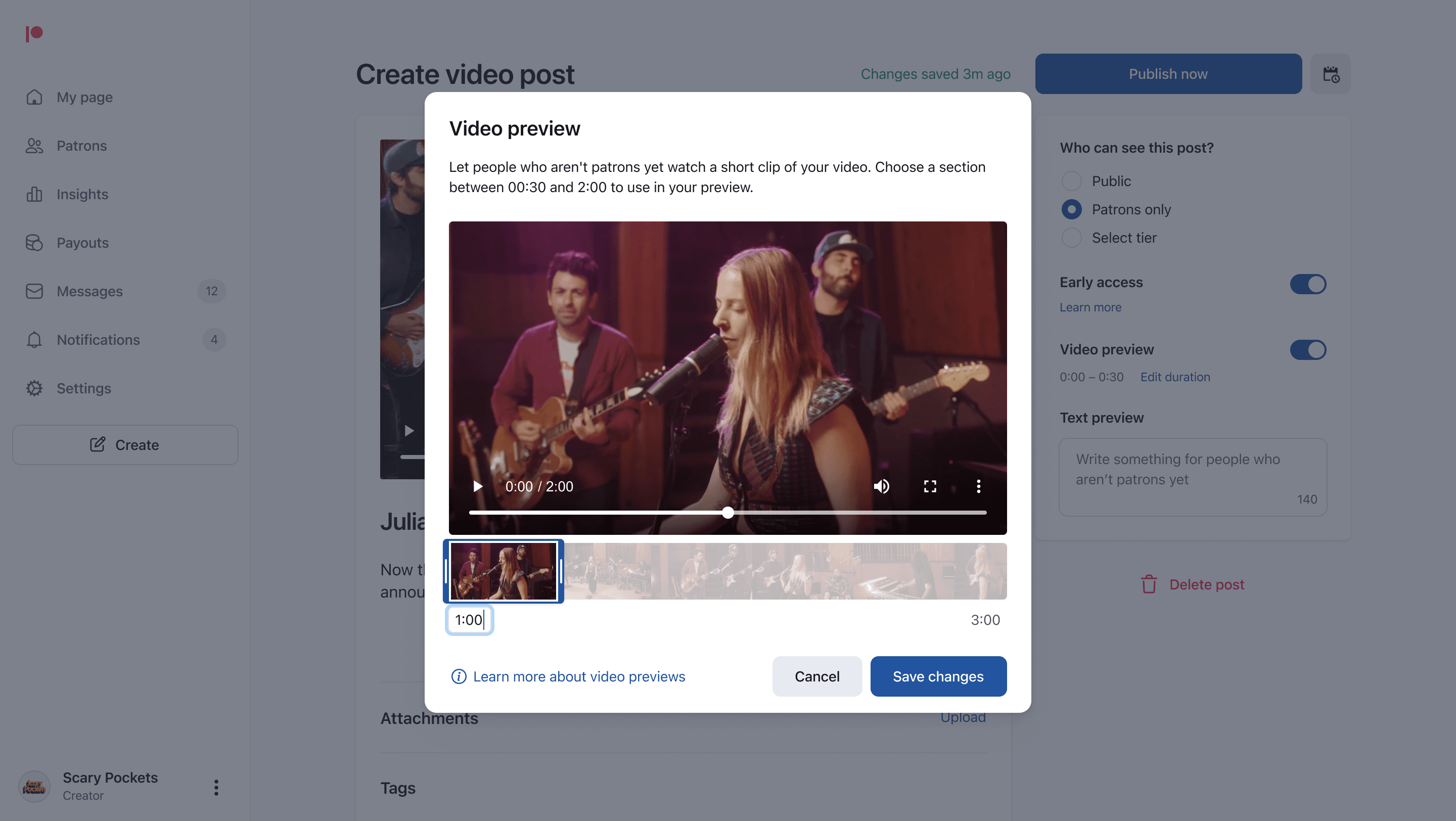
Task: Click the Attachments section heading
Action: 429,719
